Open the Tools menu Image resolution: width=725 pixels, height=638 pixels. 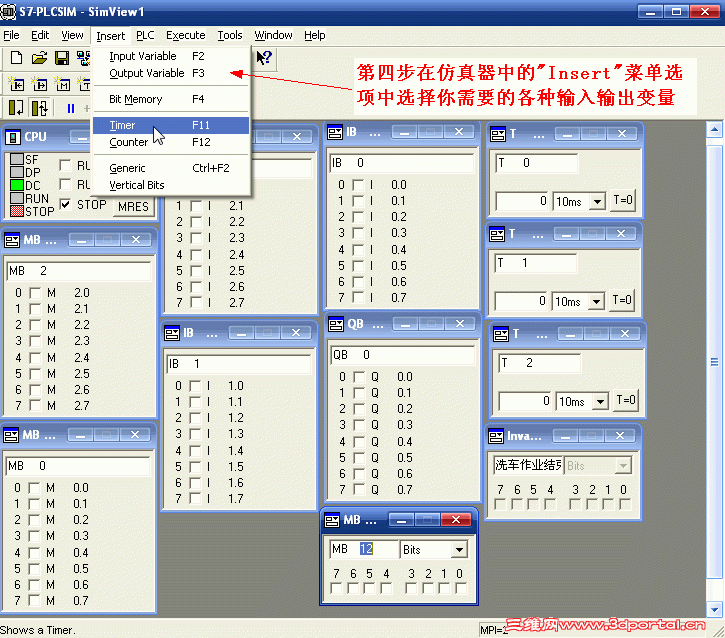tap(230, 35)
